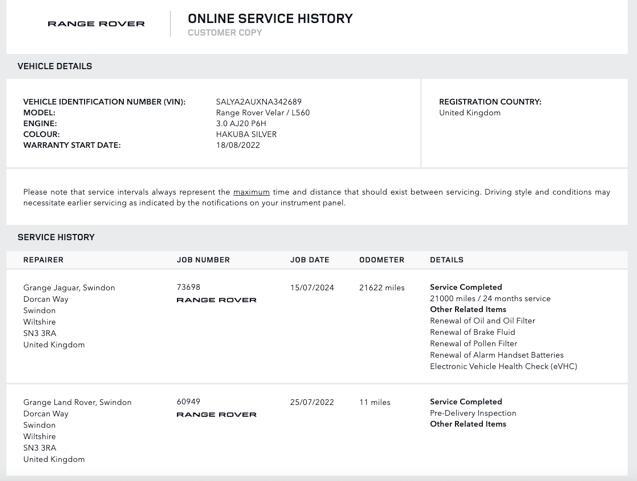Select engine value 3.0 AJ20 P6H
Image resolution: width=637 pixels, height=481 pixels.
pyautogui.click(x=241, y=124)
